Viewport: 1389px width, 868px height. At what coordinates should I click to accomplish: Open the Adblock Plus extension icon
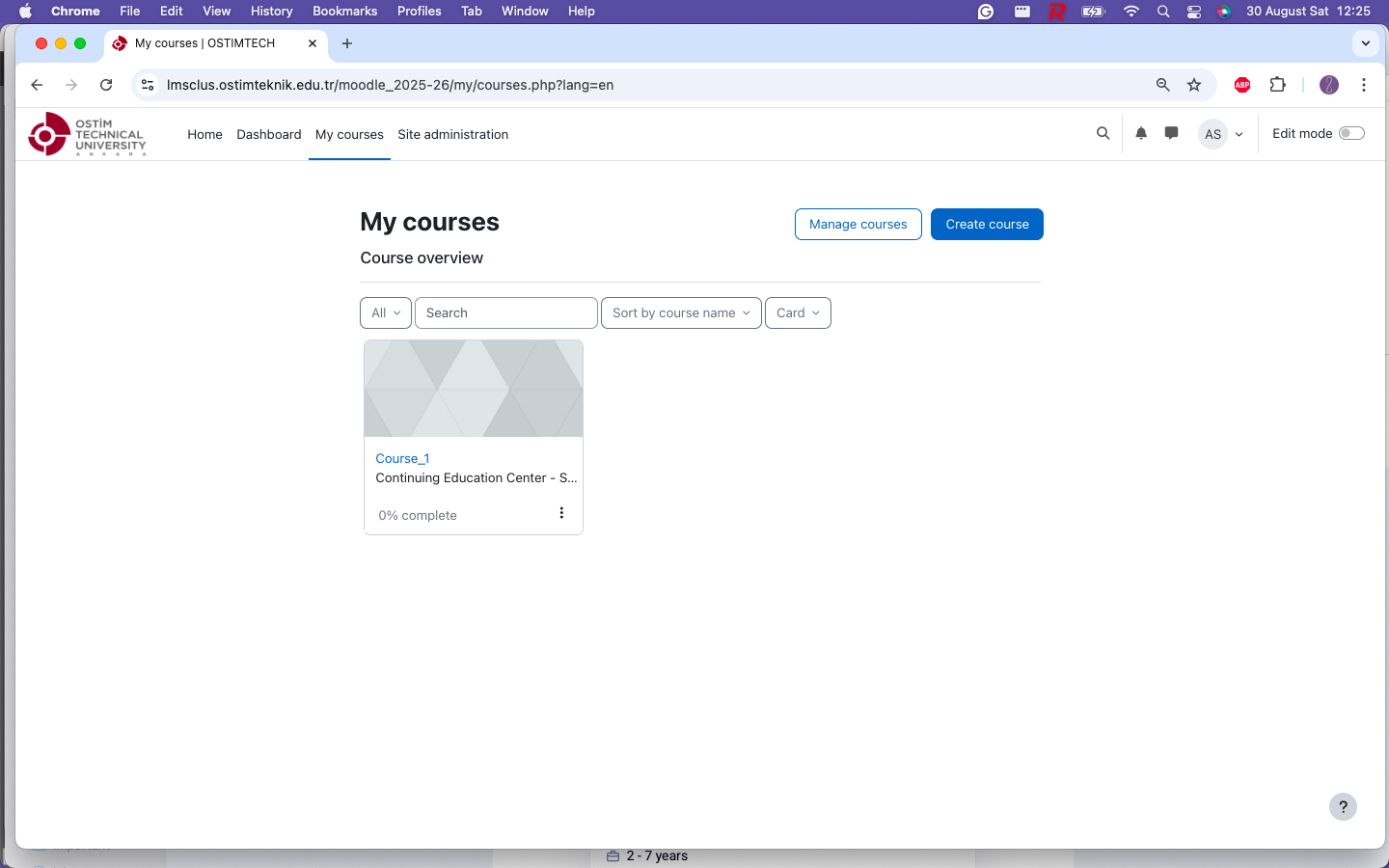tap(1241, 85)
